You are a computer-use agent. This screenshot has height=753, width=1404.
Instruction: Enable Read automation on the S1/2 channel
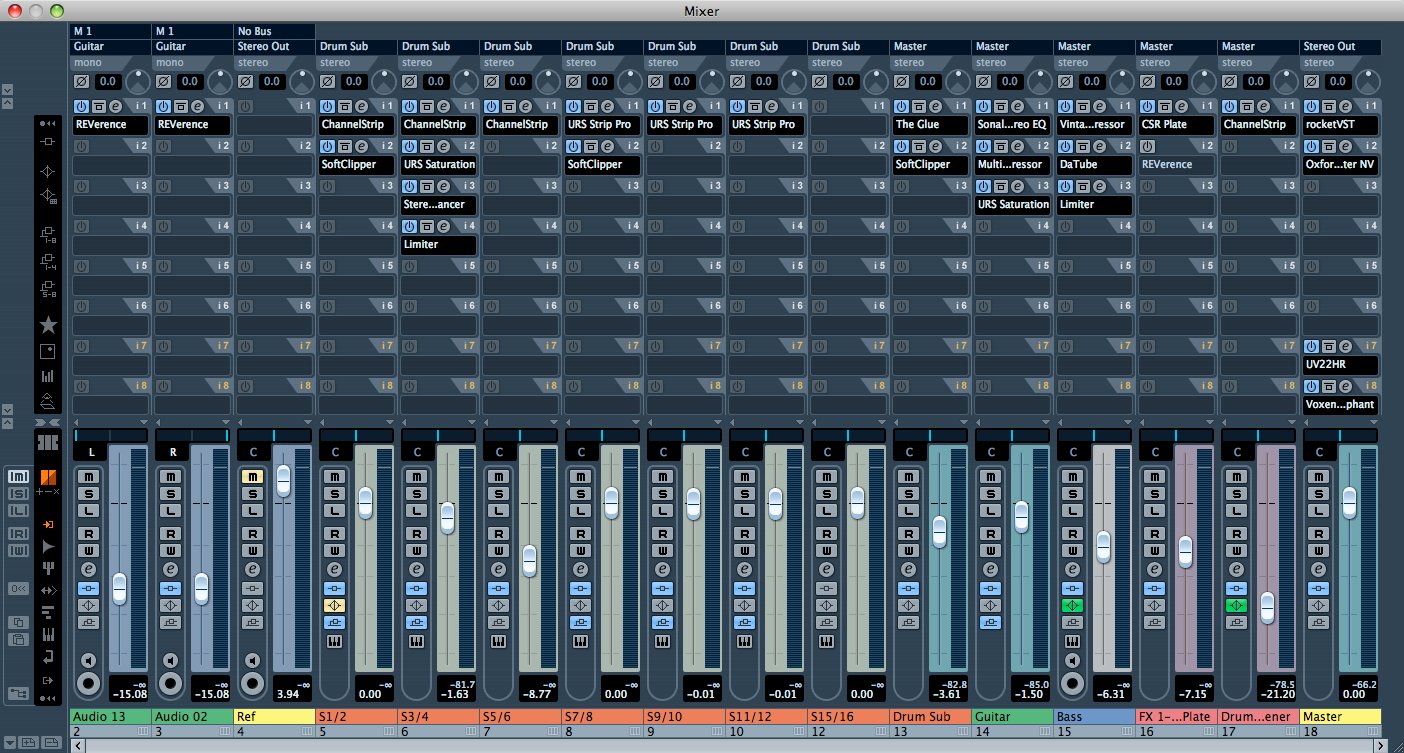click(x=334, y=533)
